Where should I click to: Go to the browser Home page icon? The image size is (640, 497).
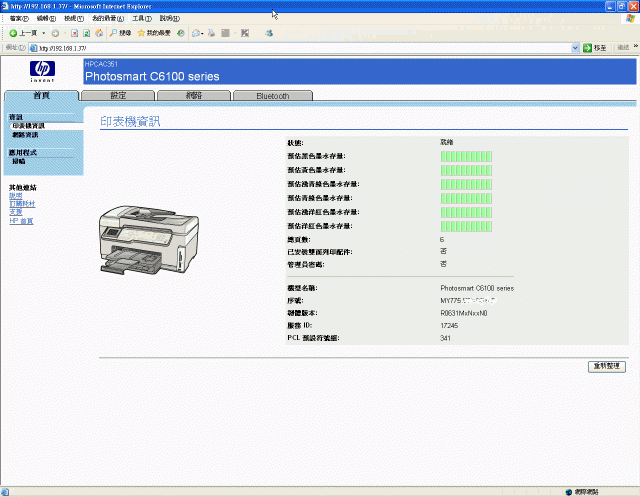(x=99, y=33)
